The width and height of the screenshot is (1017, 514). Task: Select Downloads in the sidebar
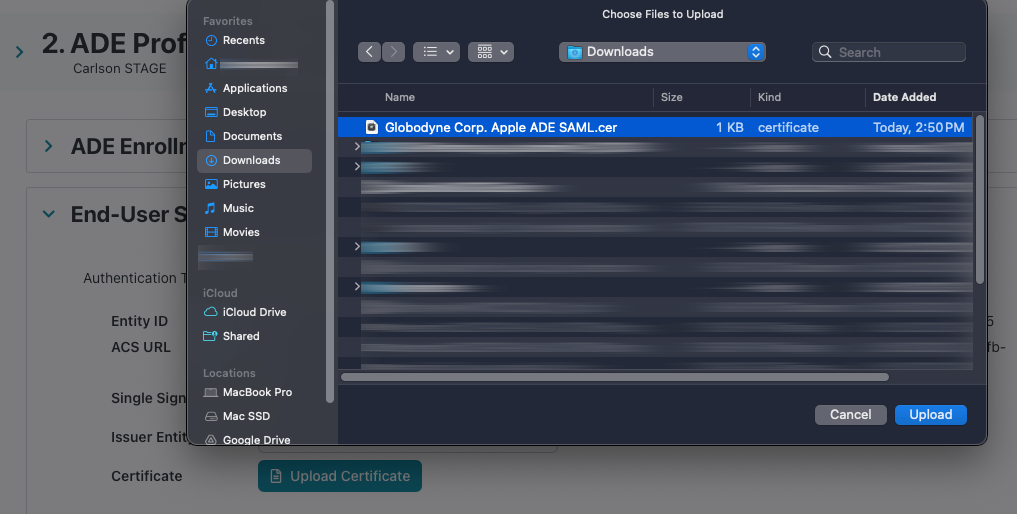tap(254, 160)
